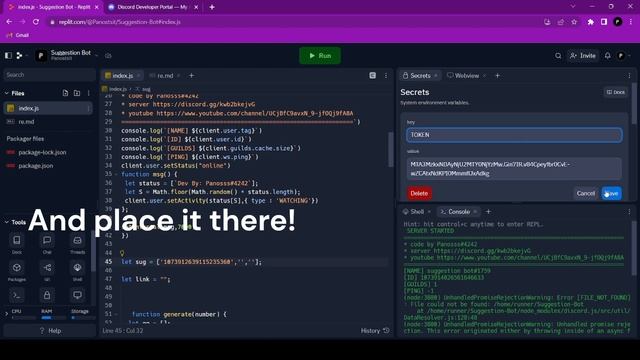Add a new tab next to Webview

497,76
